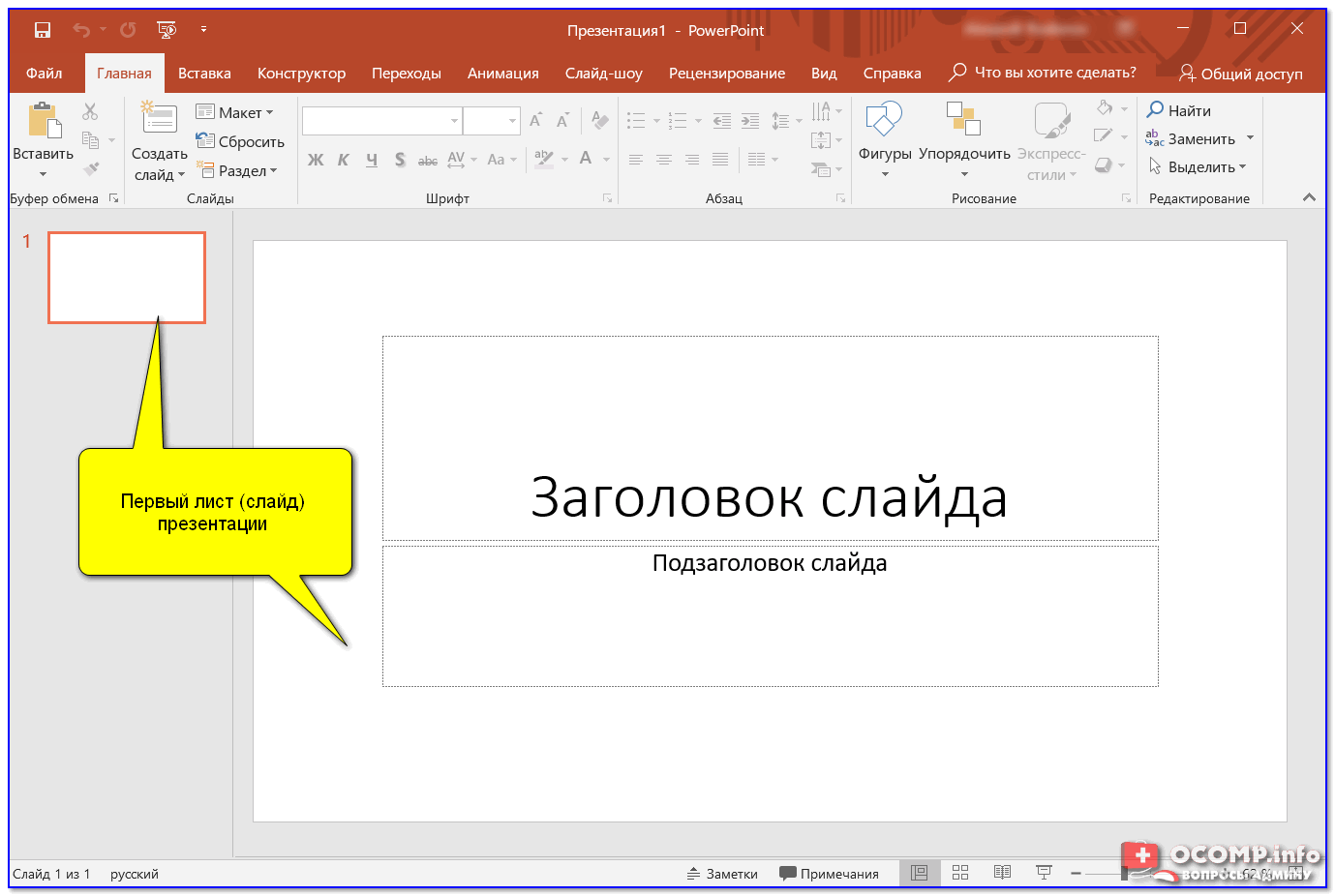Viewport: 1335px width, 896px height.
Task: Open font color (A) picker
Action: 586,159
